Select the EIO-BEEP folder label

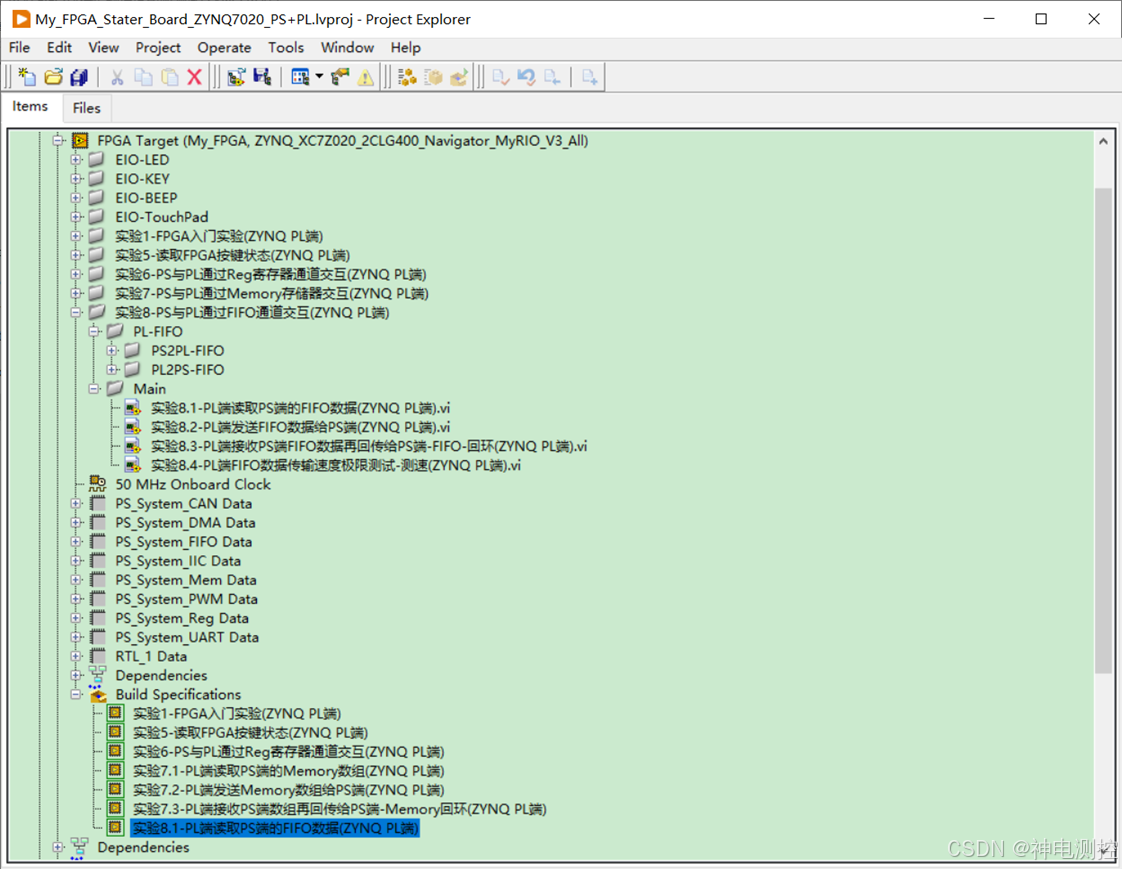tap(146, 198)
